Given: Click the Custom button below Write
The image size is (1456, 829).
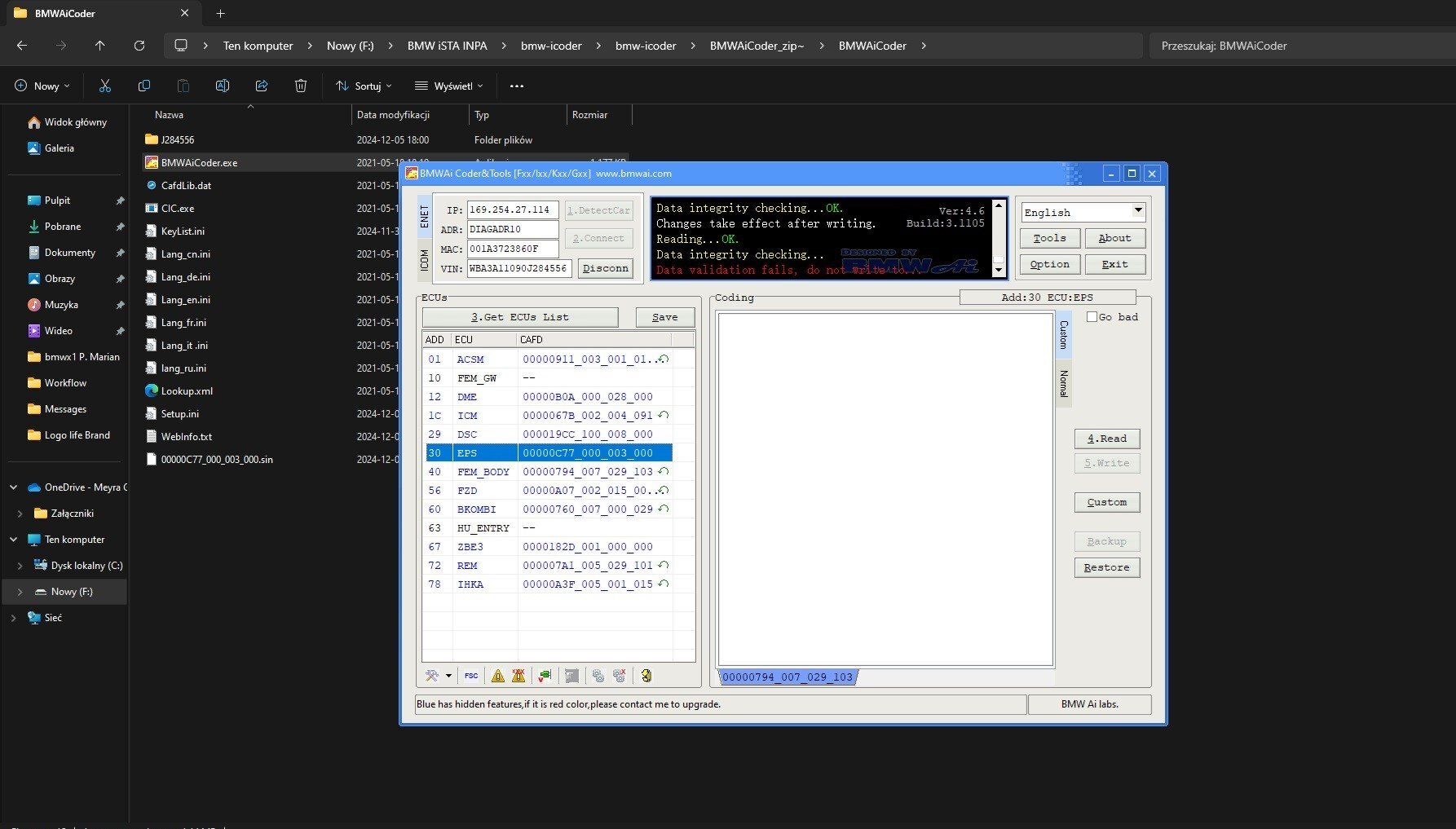Looking at the screenshot, I should coord(1107,502).
